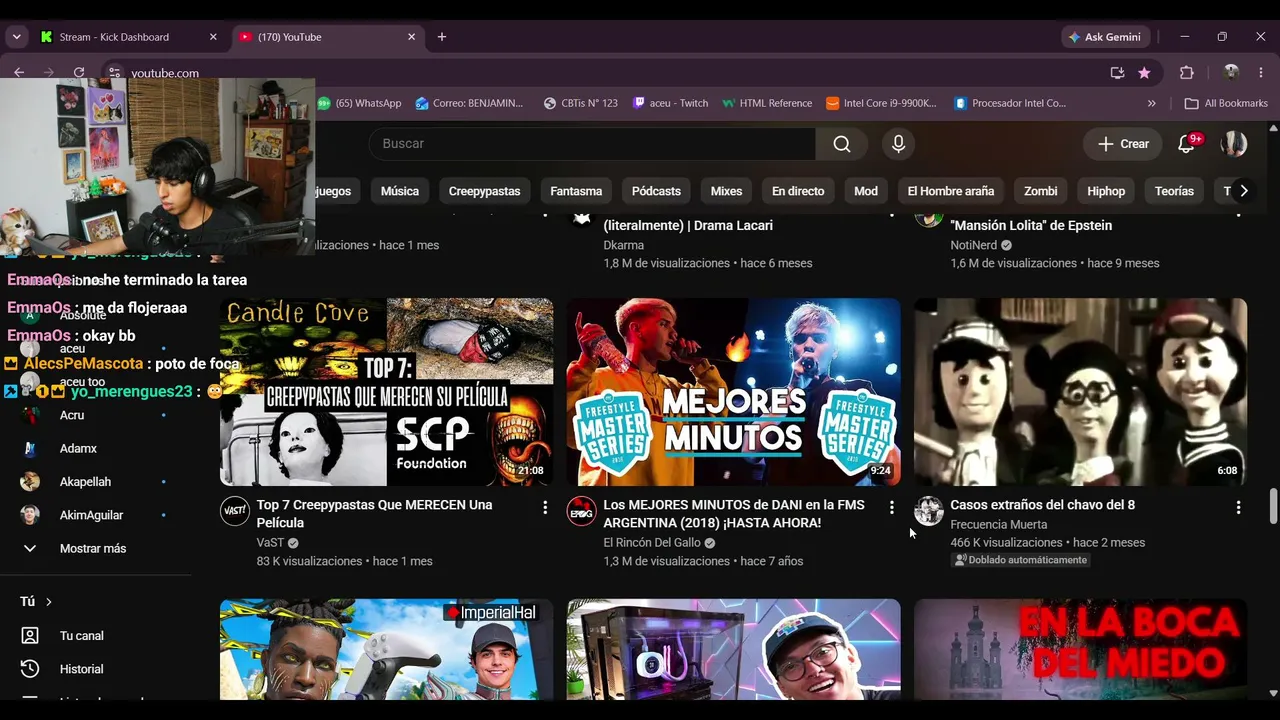Open the Top 7 Creepypastas Que MERECEN Una Película title
The image size is (1280, 720).
[x=375, y=514]
